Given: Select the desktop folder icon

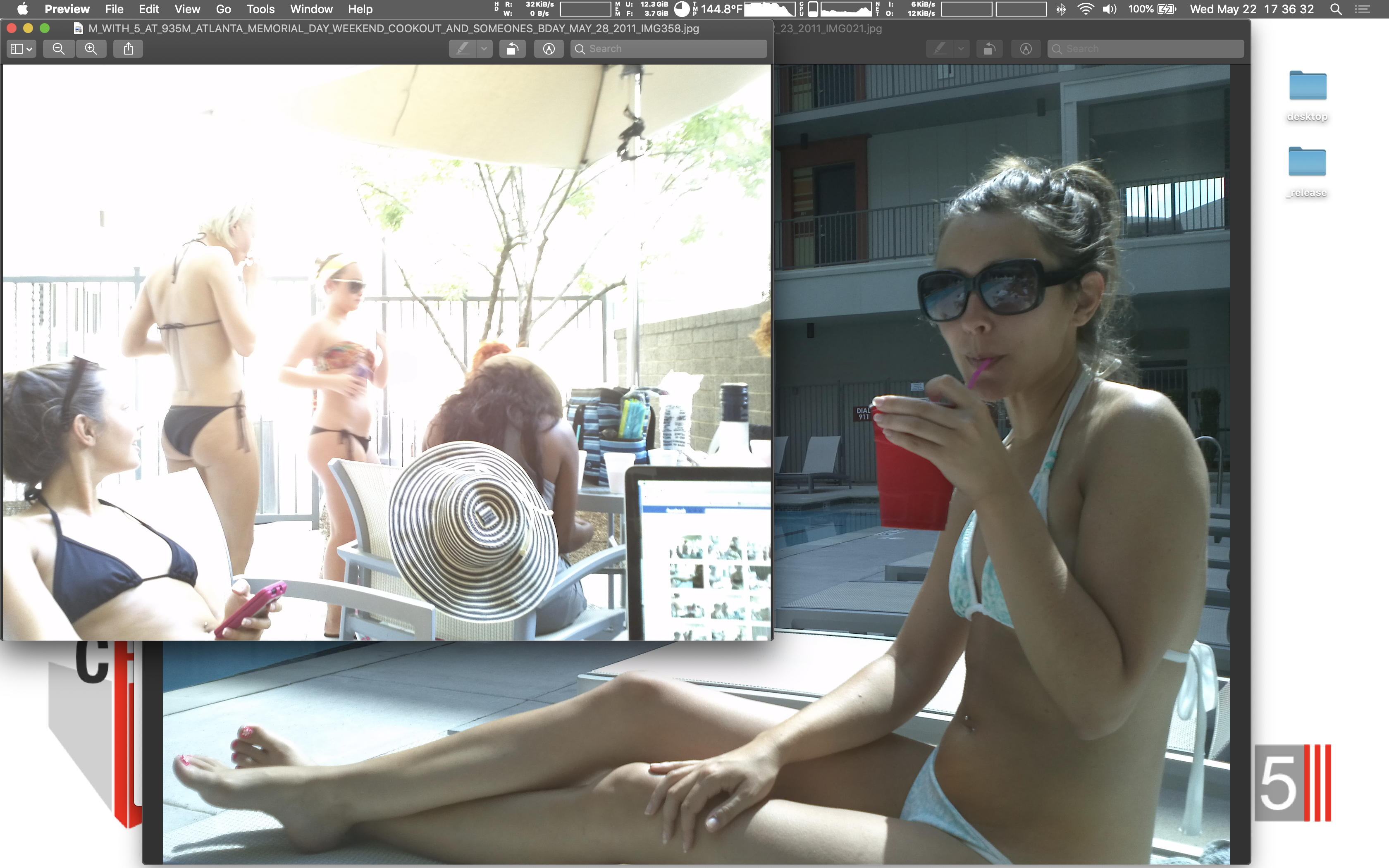Looking at the screenshot, I should pyautogui.click(x=1307, y=86).
